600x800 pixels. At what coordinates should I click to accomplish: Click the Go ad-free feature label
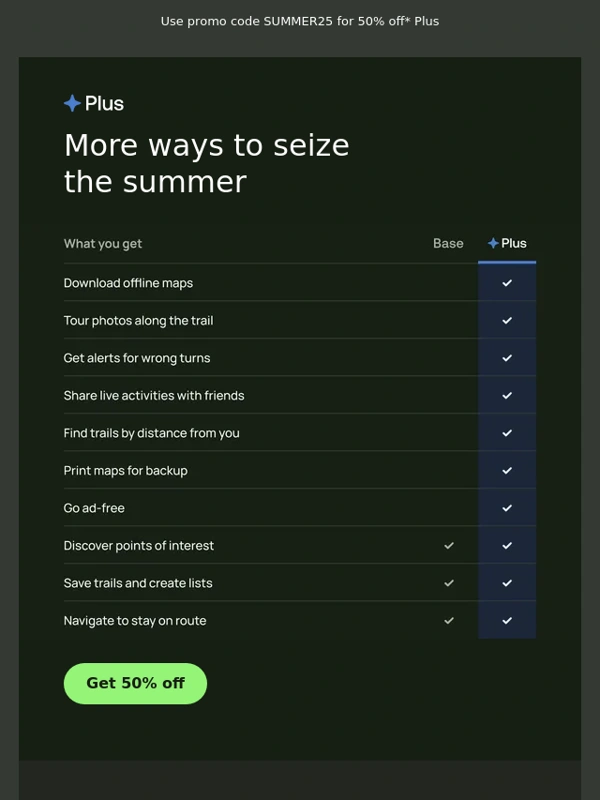(94, 508)
